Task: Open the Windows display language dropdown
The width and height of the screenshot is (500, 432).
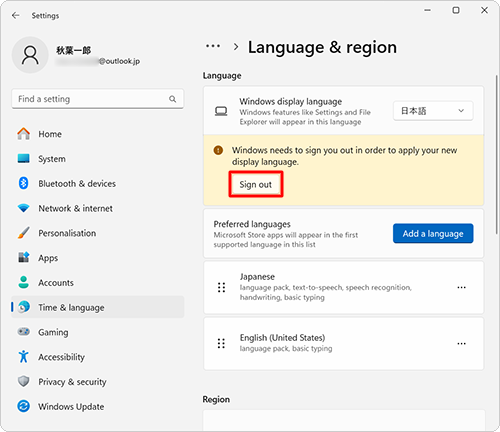Action: 433,111
